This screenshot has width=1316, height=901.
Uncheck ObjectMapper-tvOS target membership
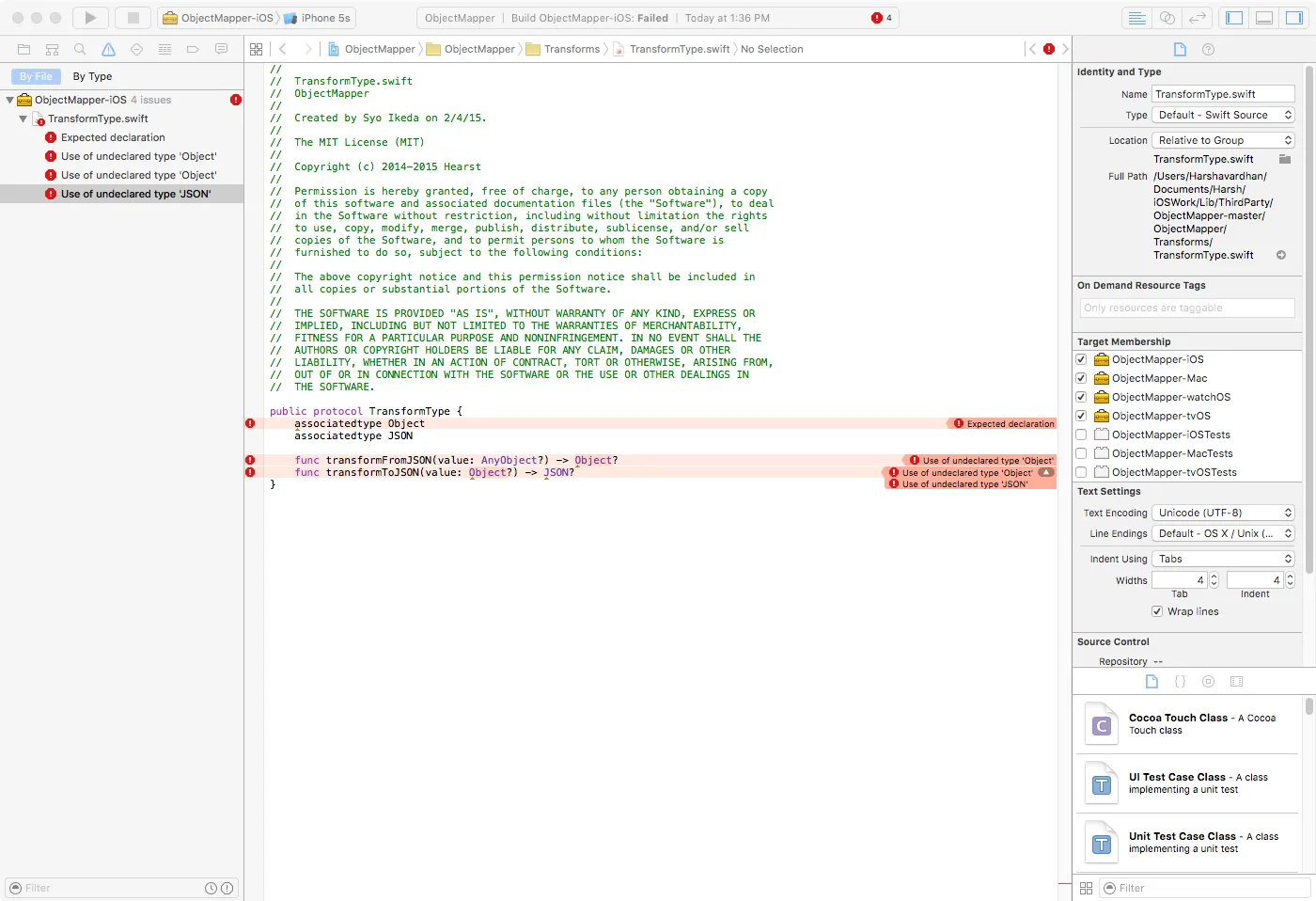pyautogui.click(x=1081, y=416)
